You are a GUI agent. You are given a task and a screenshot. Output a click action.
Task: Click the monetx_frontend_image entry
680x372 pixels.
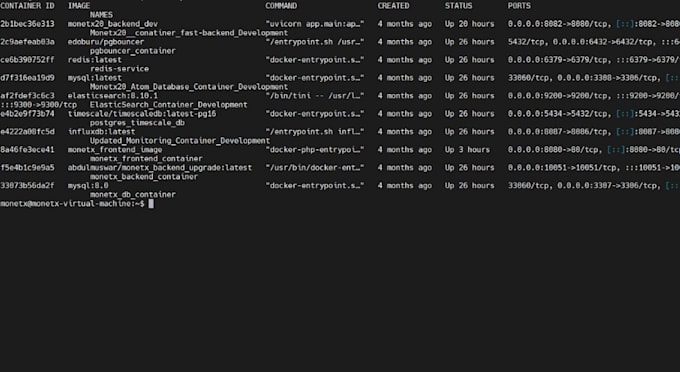115,150
